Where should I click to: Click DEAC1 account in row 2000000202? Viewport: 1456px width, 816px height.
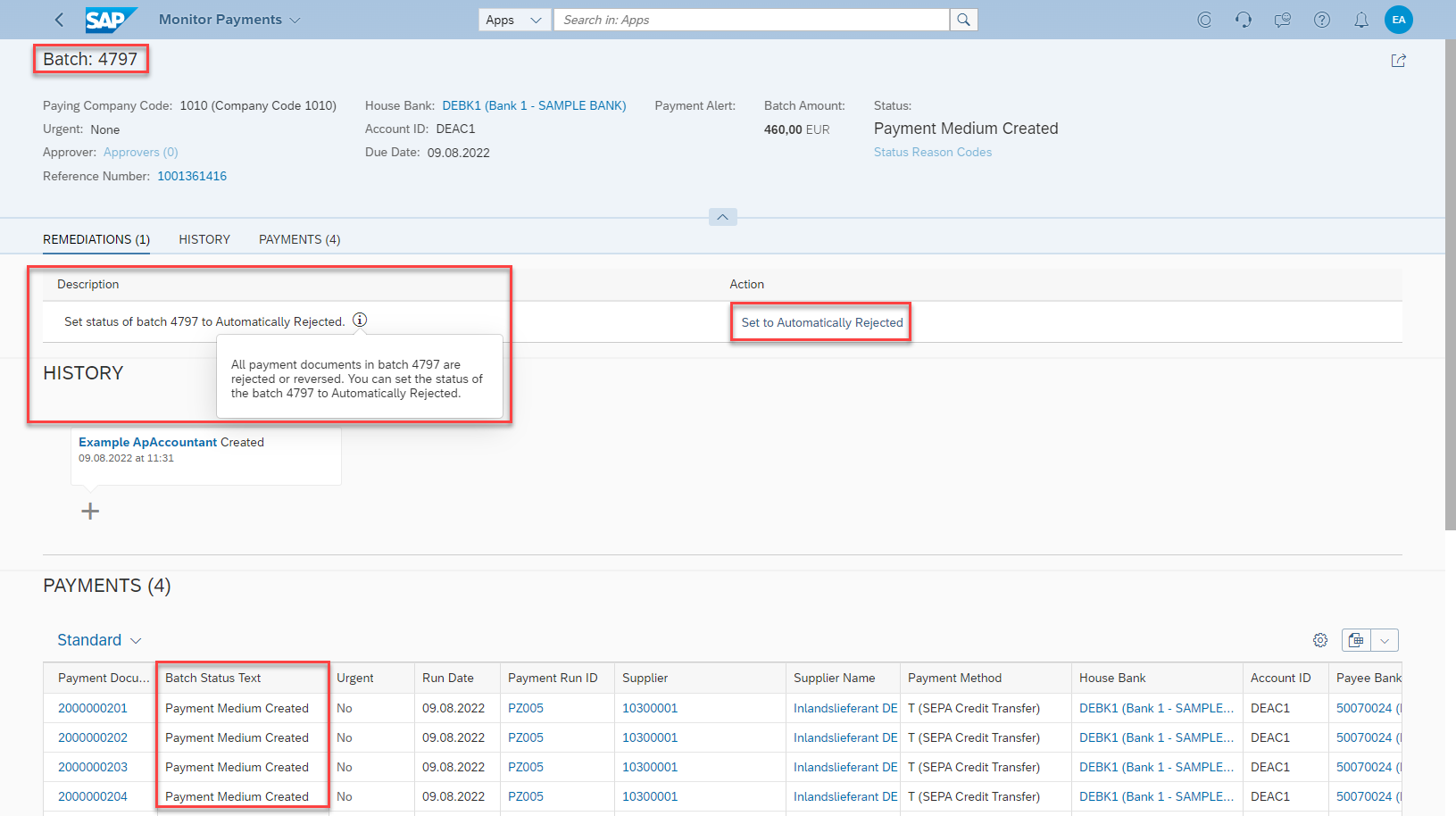click(x=1270, y=737)
